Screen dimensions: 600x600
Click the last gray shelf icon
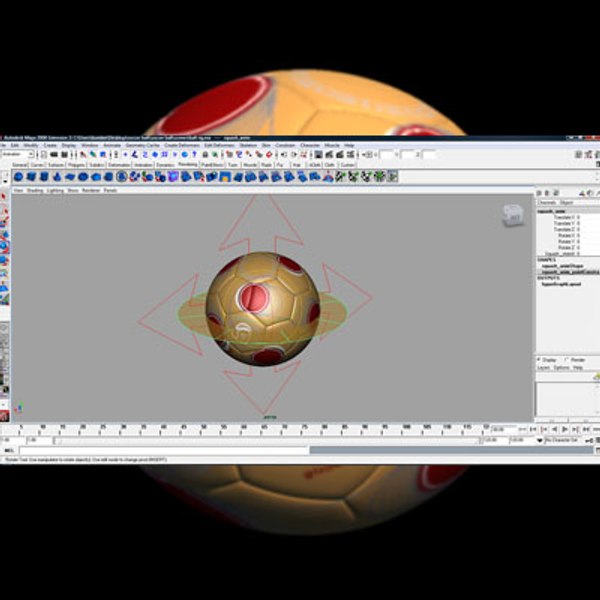point(392,176)
